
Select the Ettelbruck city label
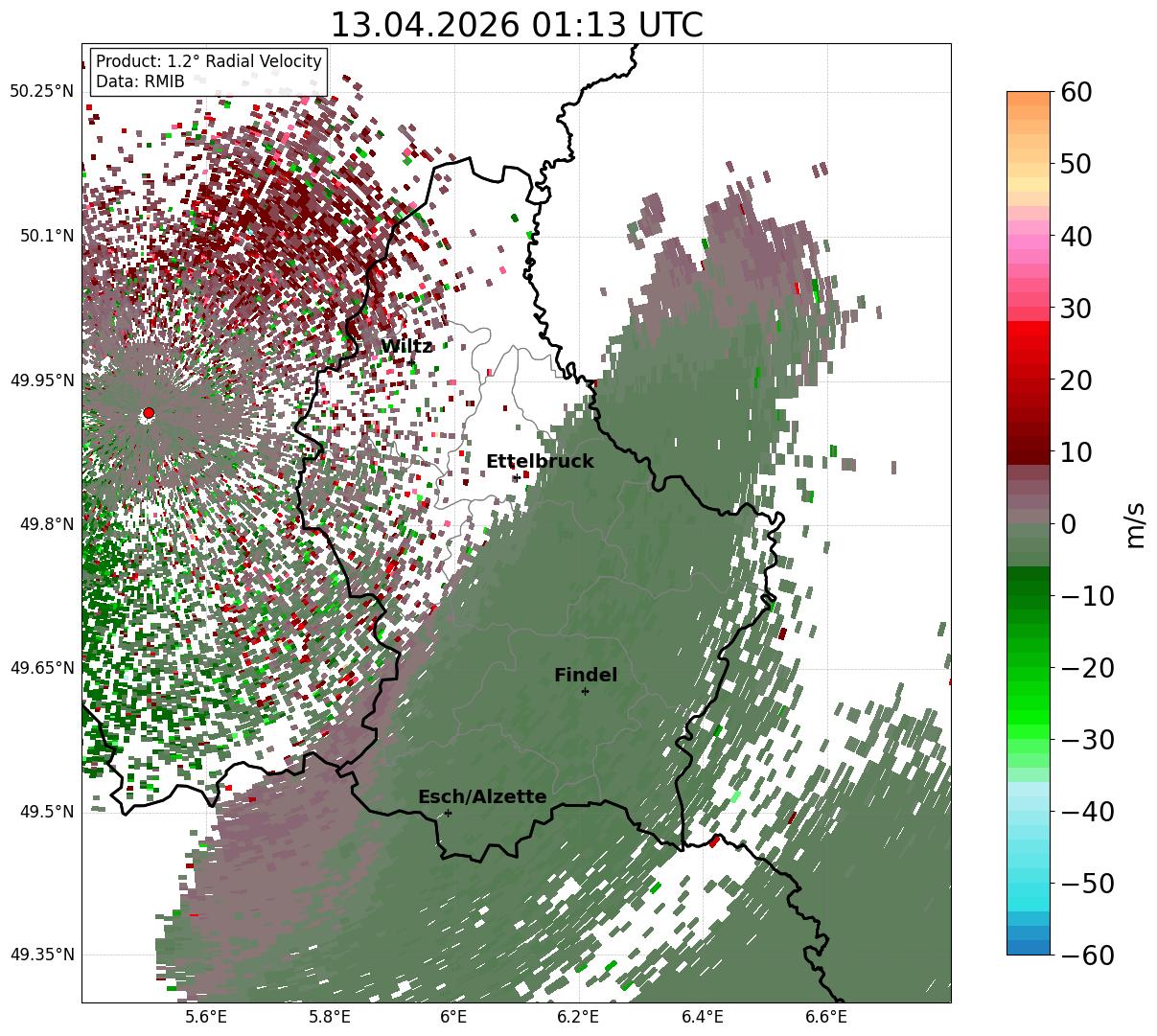540,462
